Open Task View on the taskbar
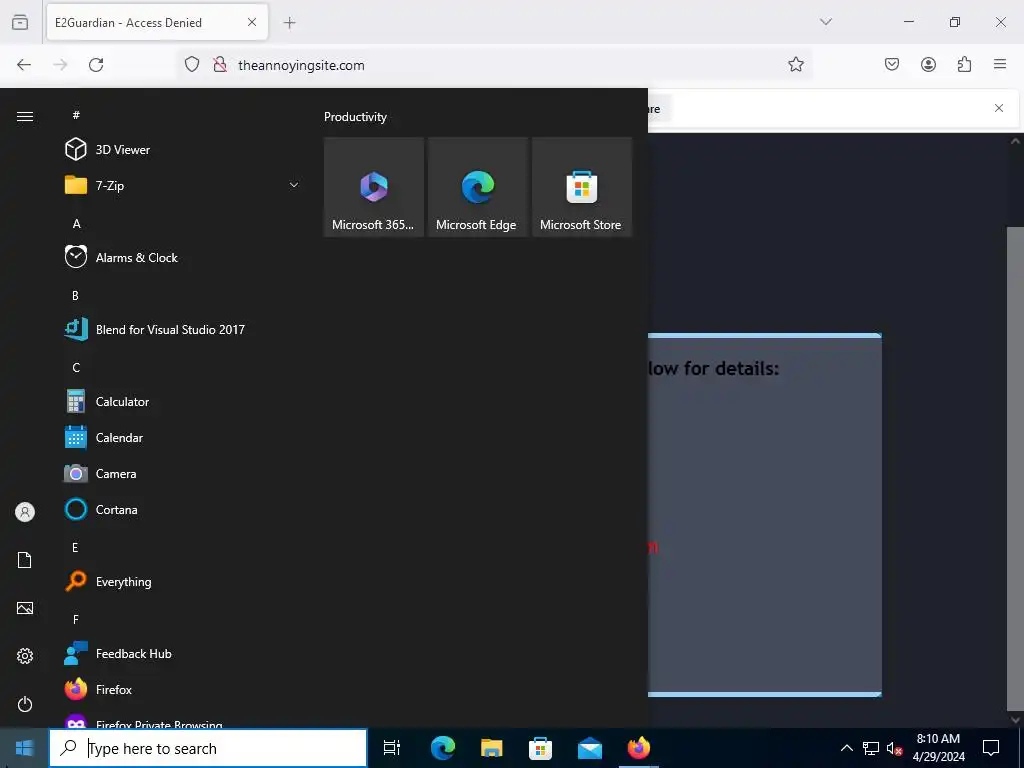 tap(392, 748)
